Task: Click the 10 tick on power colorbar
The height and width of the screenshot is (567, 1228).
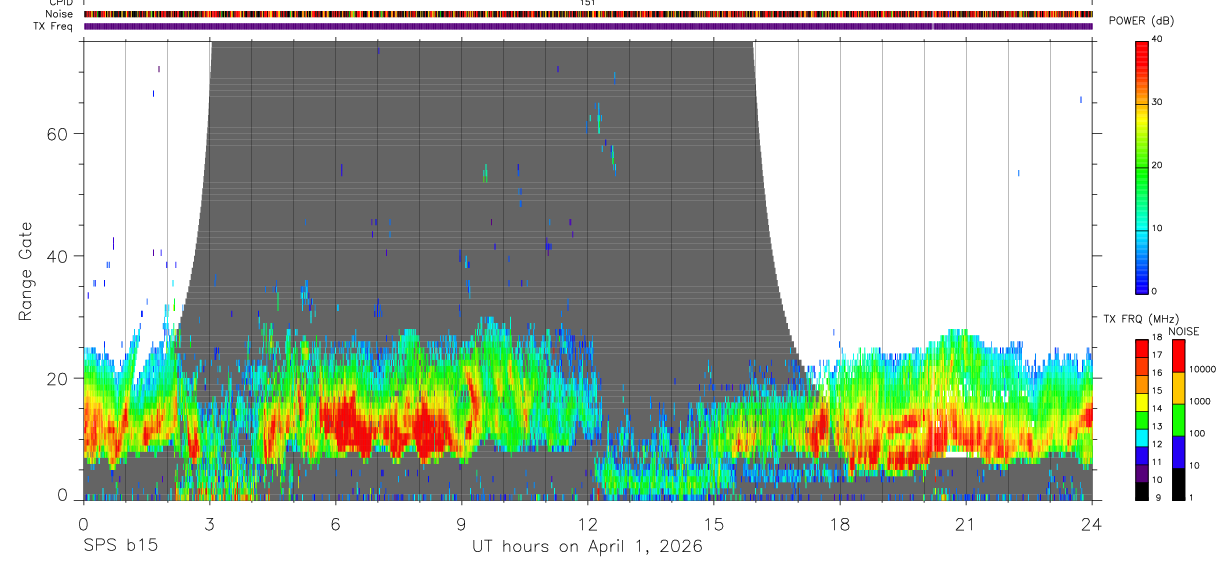Action: pyautogui.click(x=1157, y=228)
